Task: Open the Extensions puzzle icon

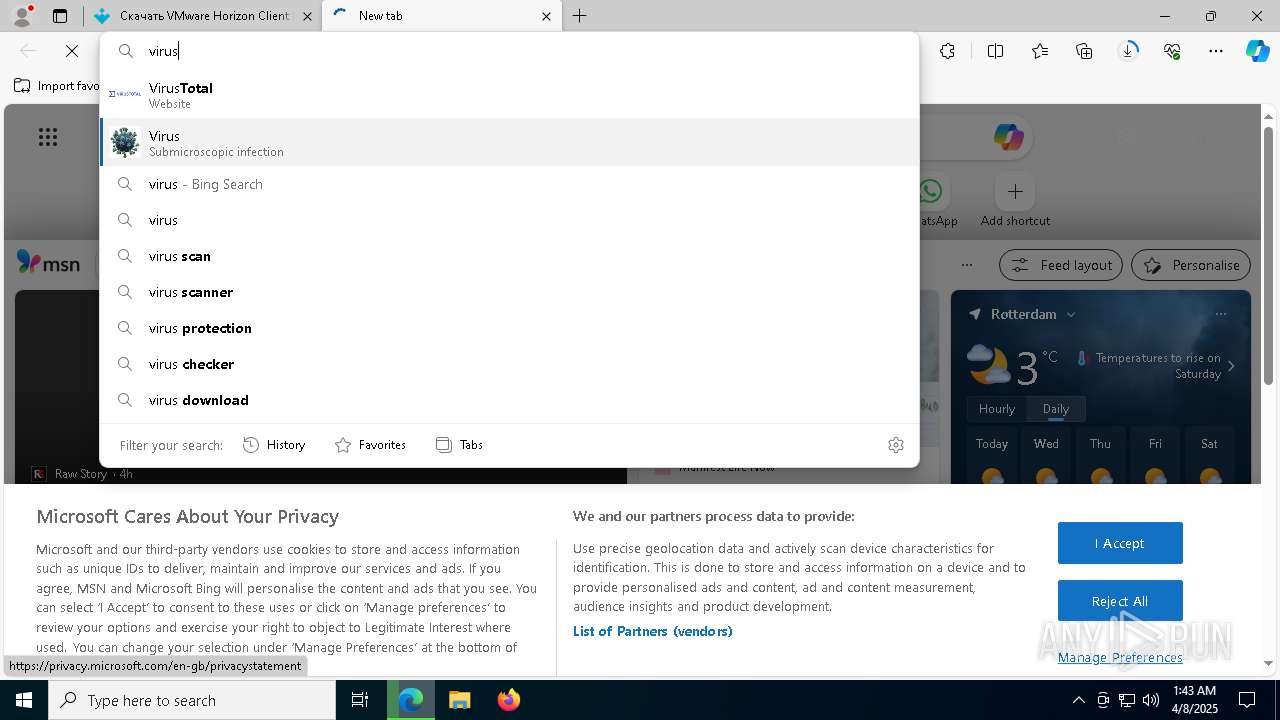Action: tap(947, 51)
